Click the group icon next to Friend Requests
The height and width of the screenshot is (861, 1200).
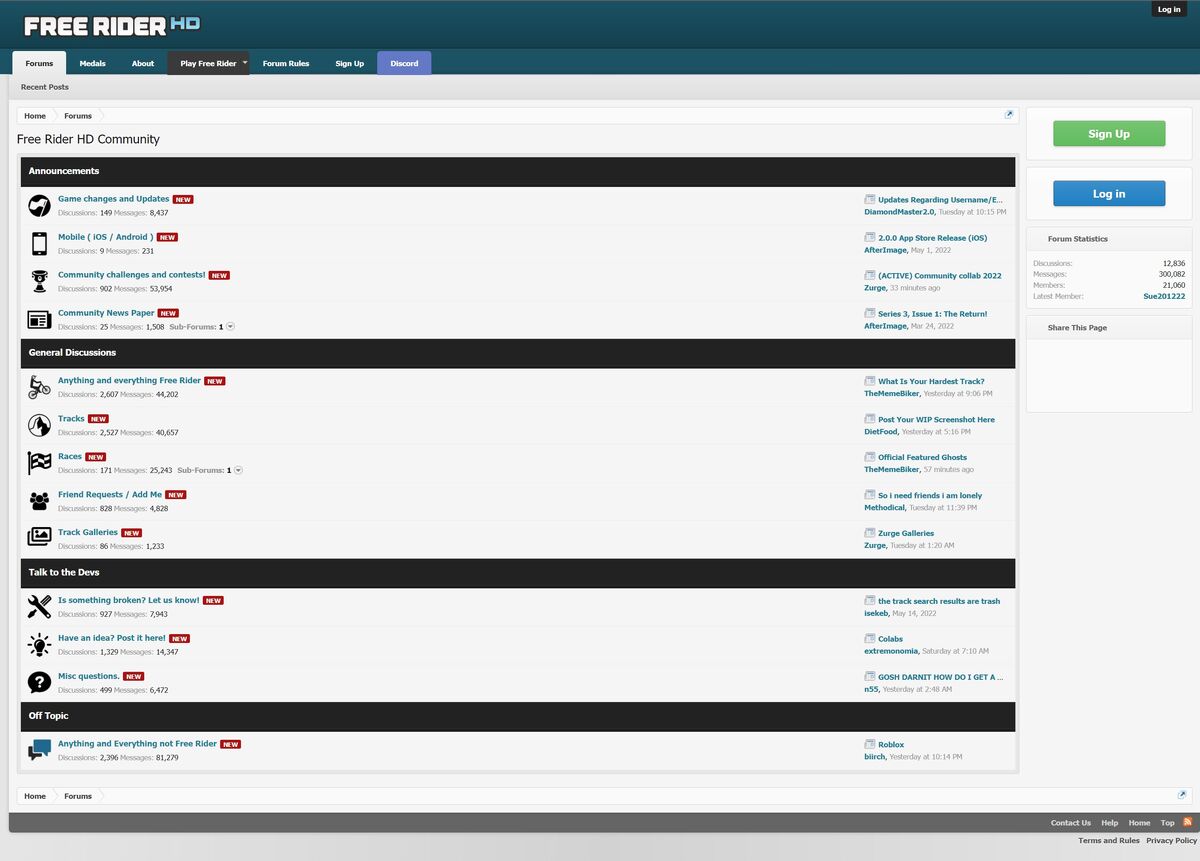(39, 500)
